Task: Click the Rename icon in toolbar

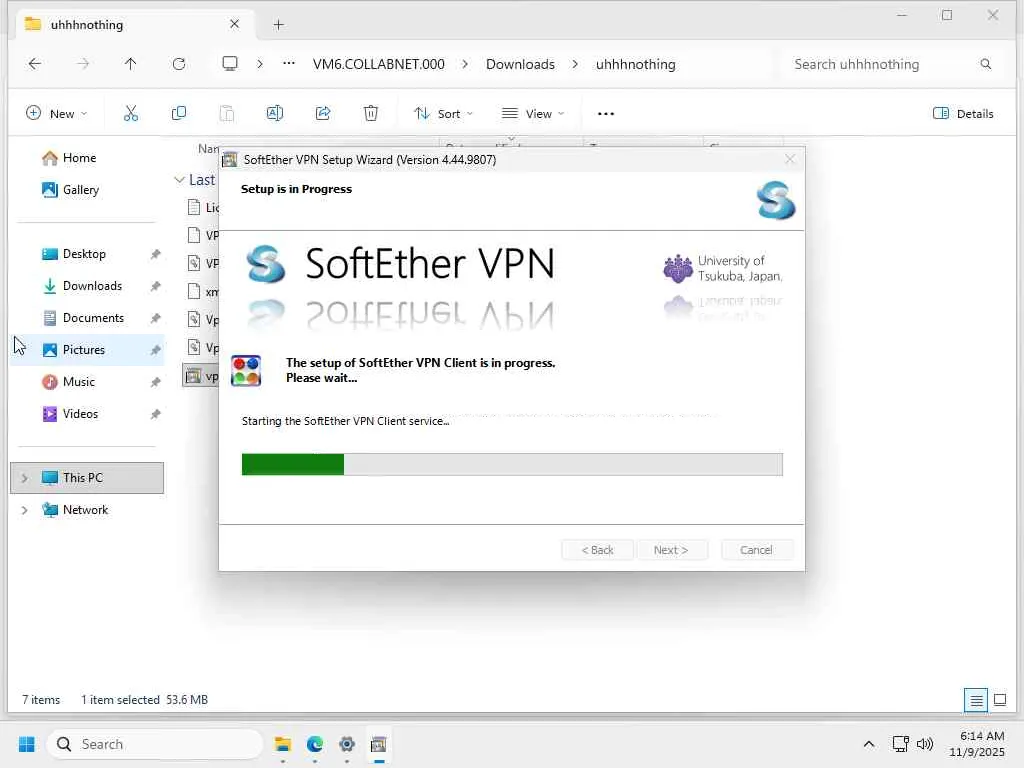Action: [275, 114]
